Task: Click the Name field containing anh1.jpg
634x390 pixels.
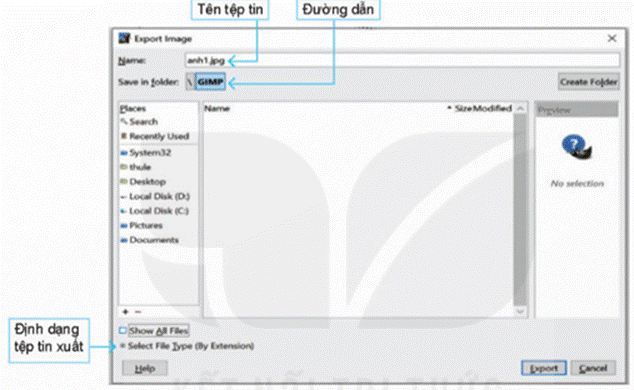Action: click(x=402, y=61)
